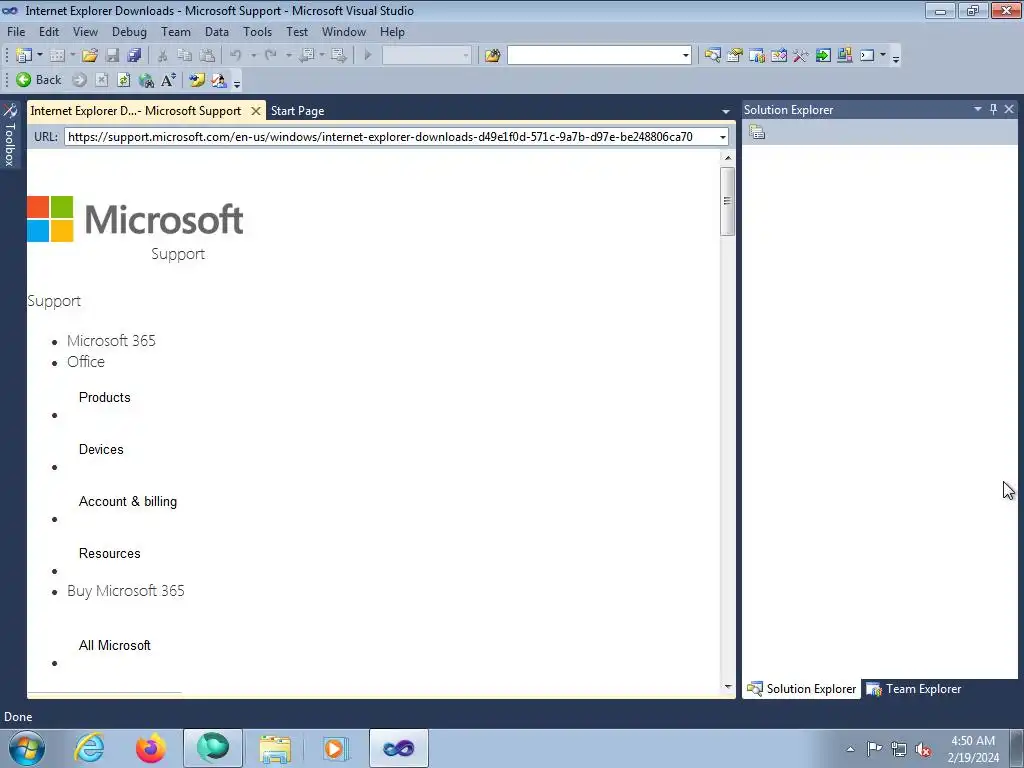Open Standard toolbar options overflow arrow
Screen dimensions: 1024x768
[x=896, y=57]
